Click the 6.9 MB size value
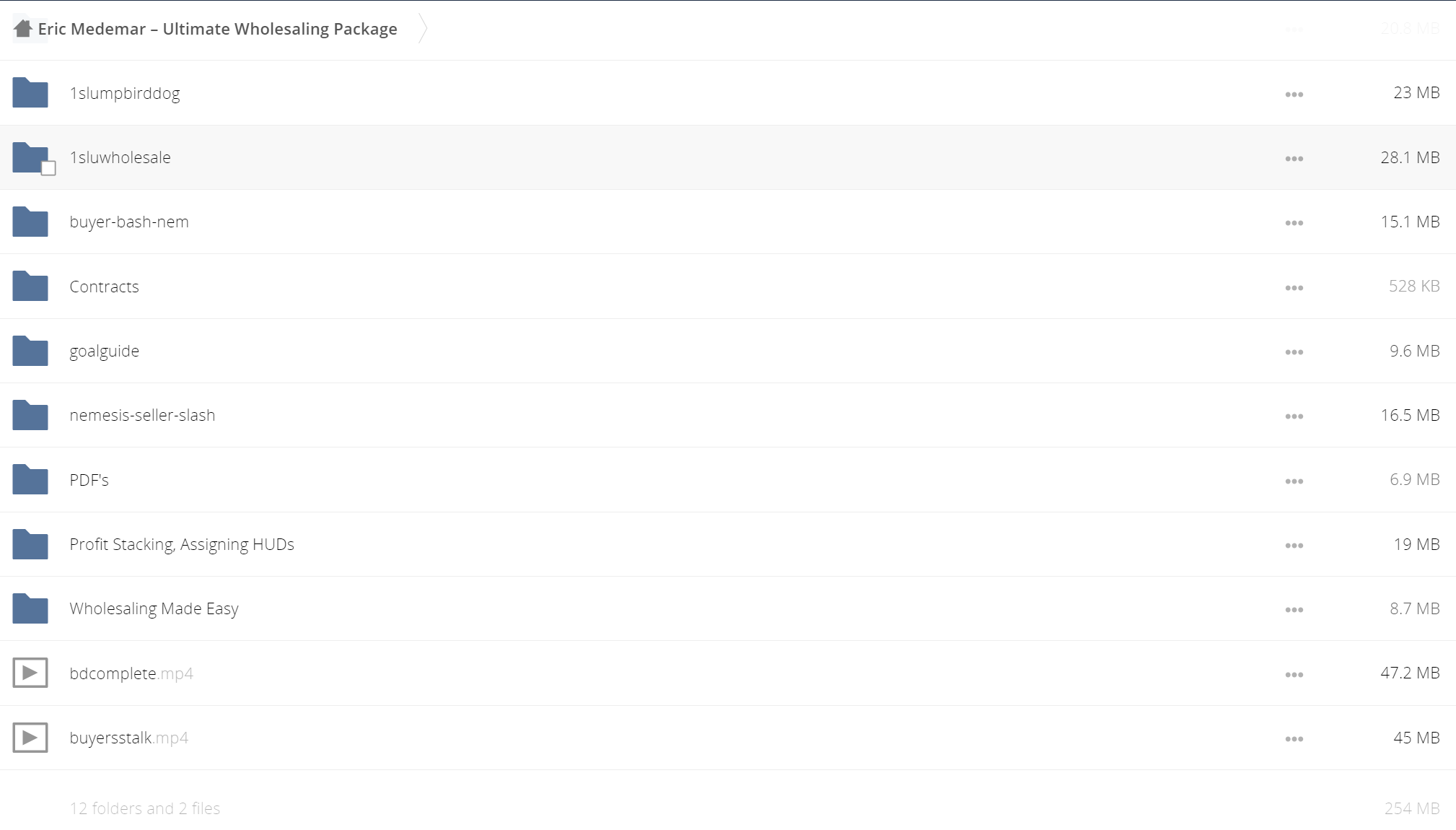 [x=1414, y=479]
